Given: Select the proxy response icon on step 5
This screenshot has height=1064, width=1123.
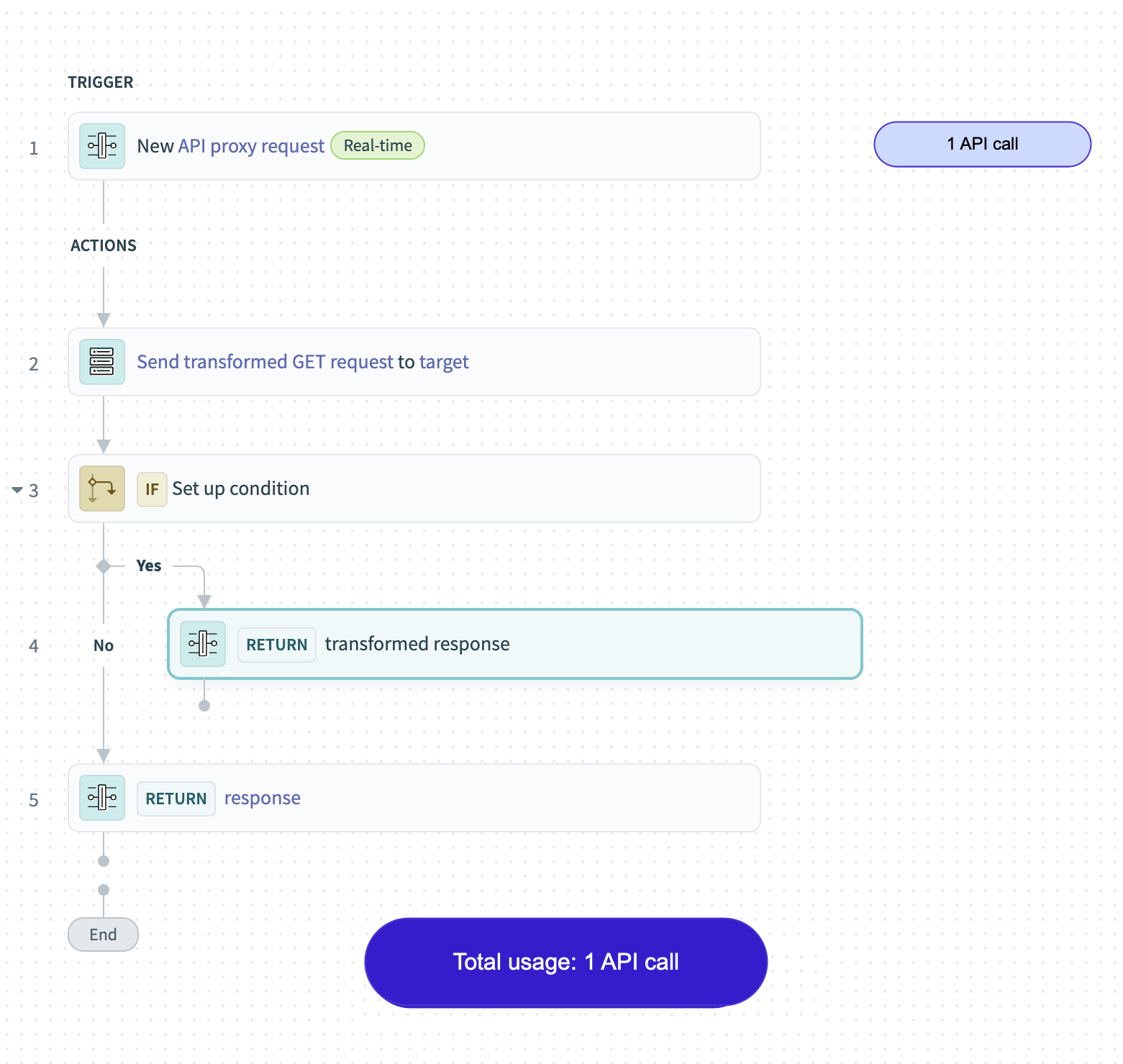Looking at the screenshot, I should [x=101, y=798].
